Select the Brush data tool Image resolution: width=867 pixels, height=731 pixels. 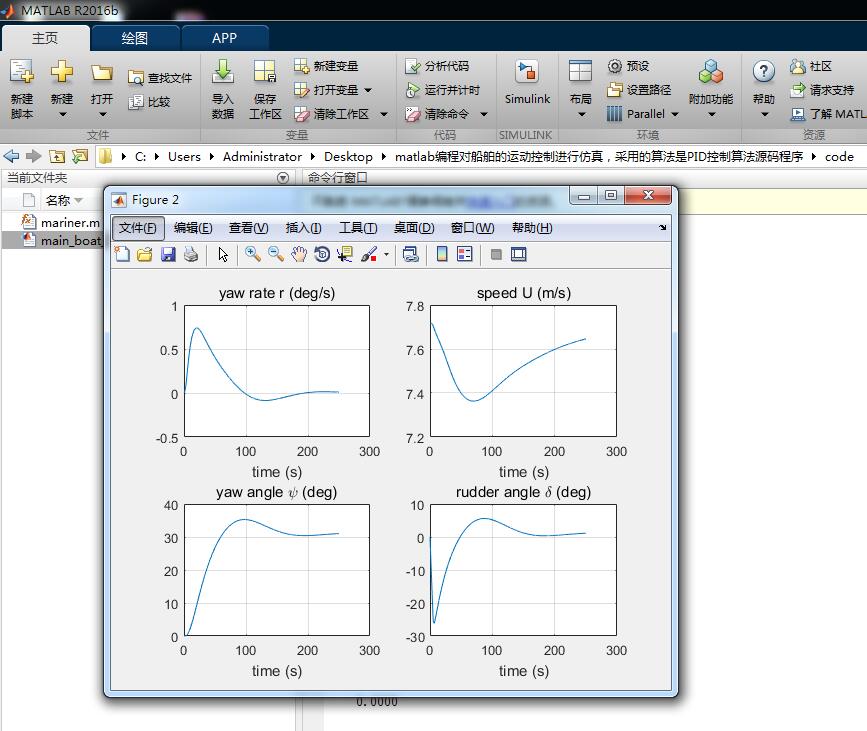click(x=368, y=254)
